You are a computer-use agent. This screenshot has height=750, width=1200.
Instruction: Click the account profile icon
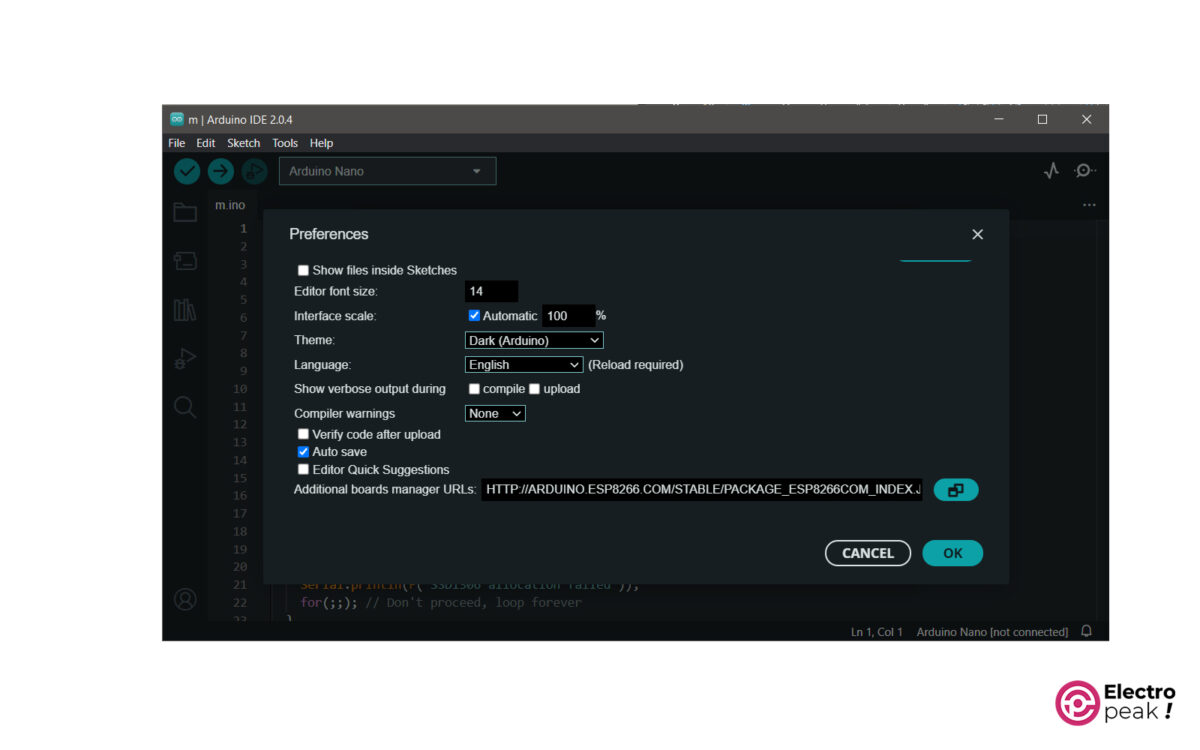[x=185, y=599]
